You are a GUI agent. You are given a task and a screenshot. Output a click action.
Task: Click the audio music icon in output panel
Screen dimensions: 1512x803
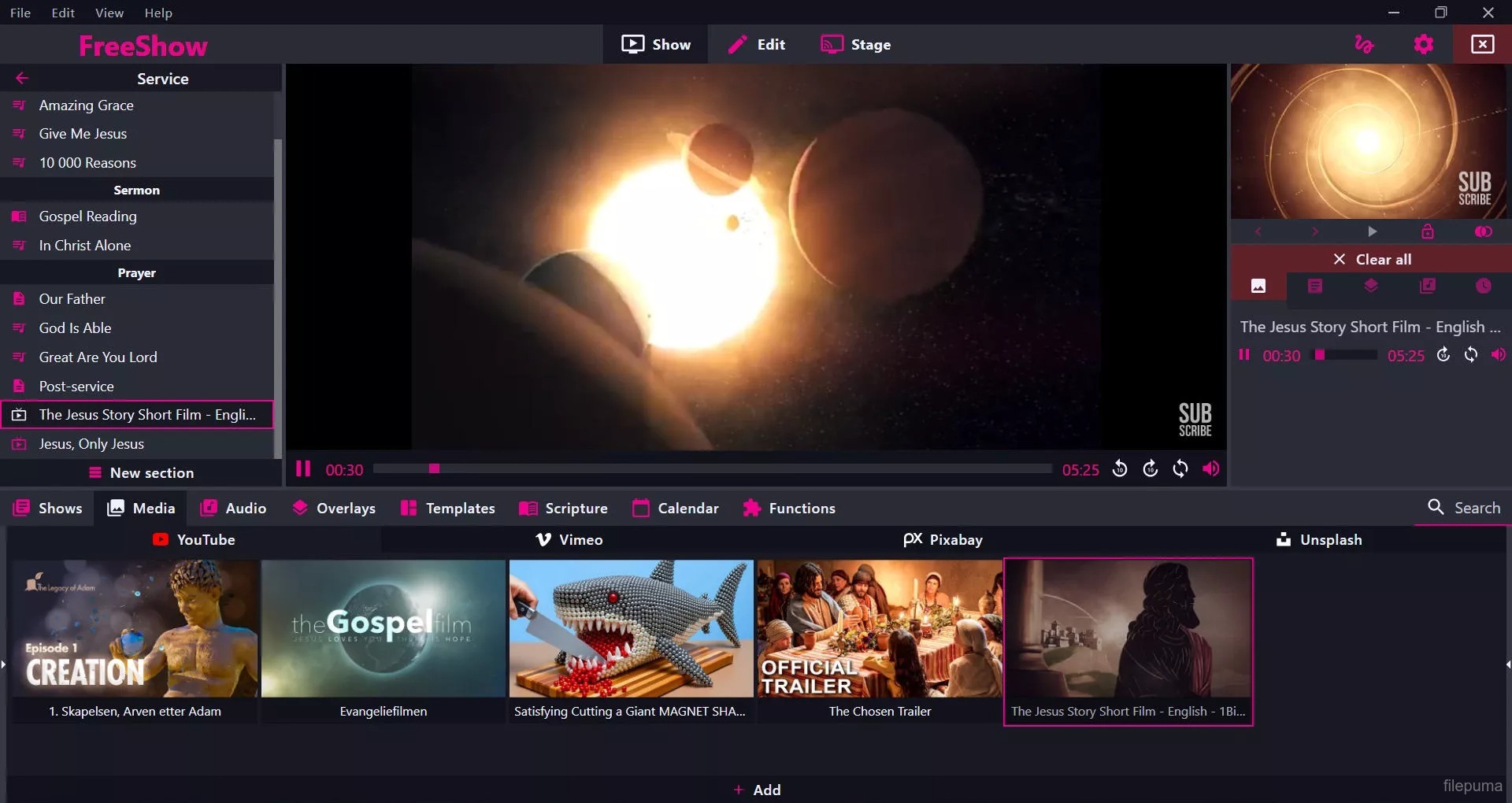pos(1427,286)
